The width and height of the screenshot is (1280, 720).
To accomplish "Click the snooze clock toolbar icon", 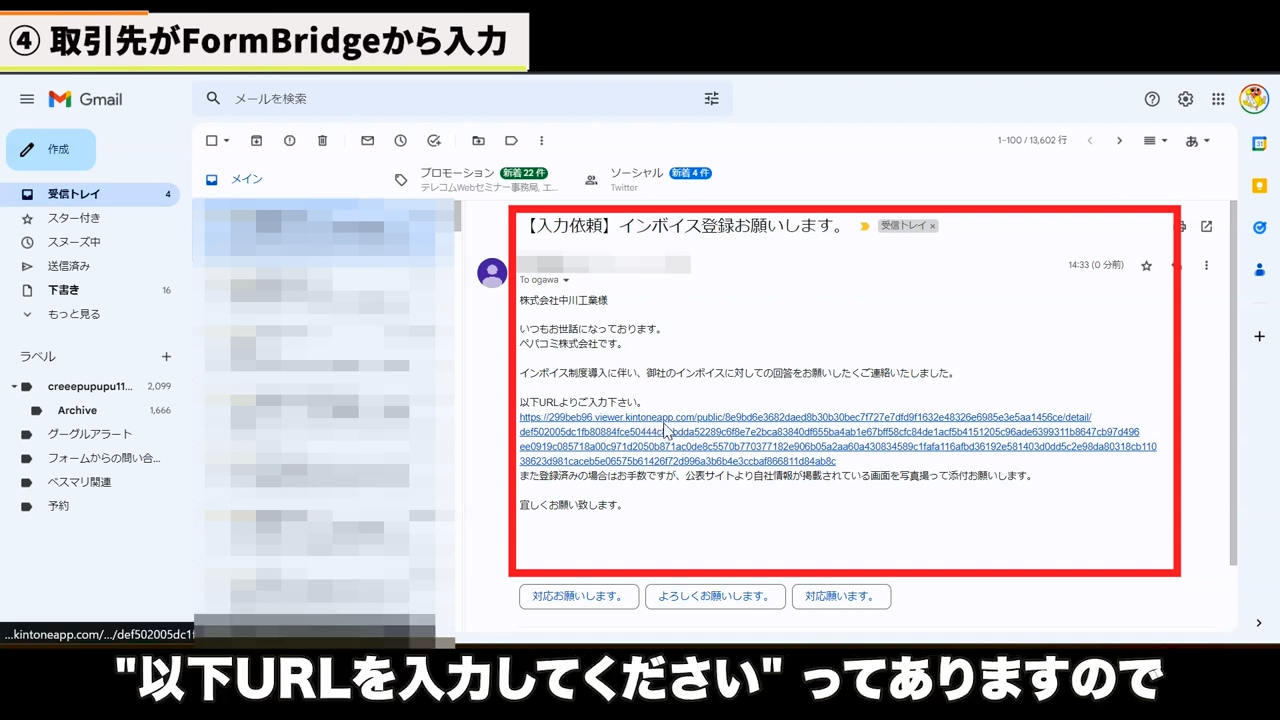I will tap(400, 141).
